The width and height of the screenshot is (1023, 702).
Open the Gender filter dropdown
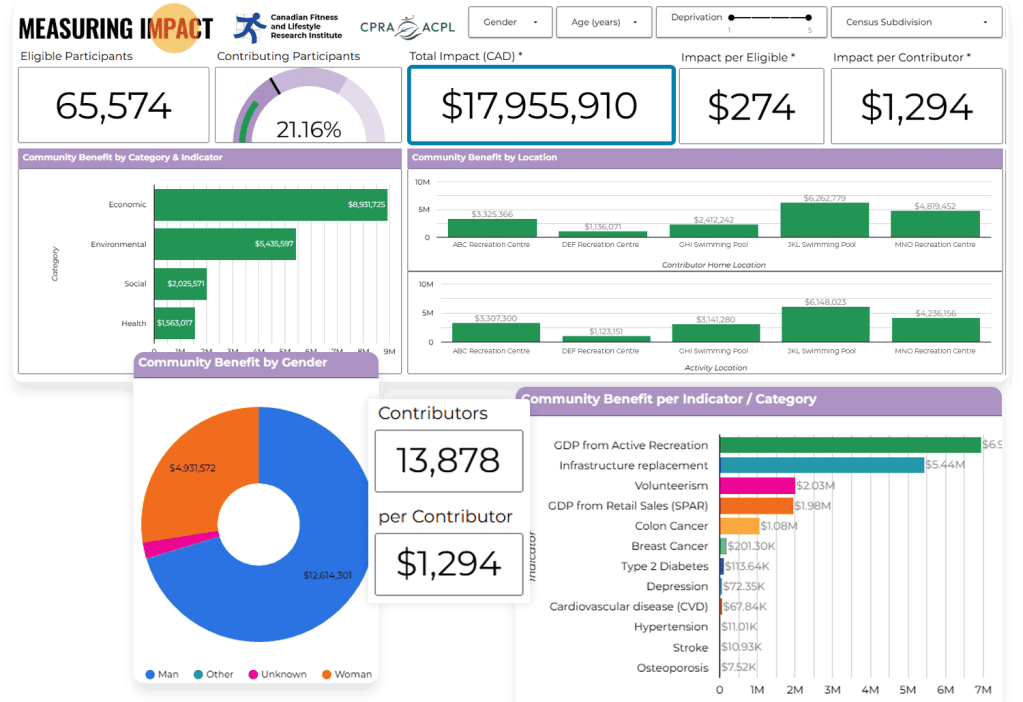[x=510, y=22]
